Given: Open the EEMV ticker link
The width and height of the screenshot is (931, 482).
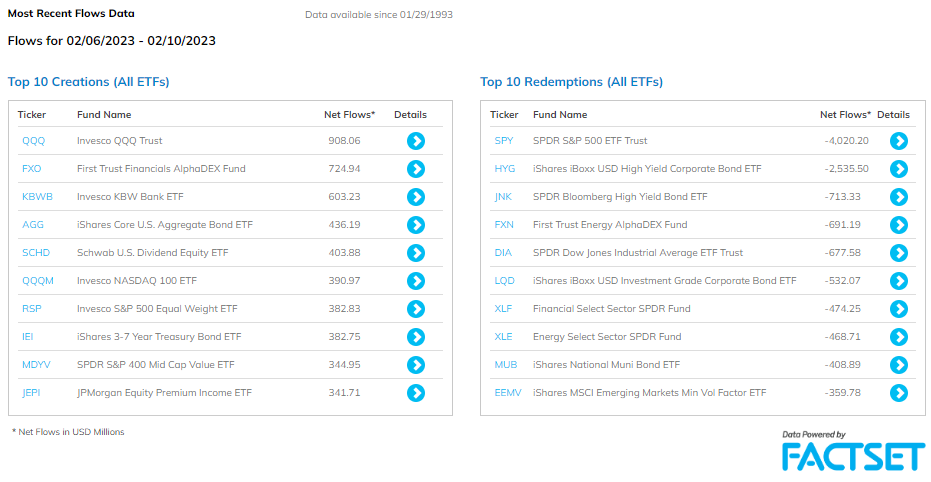Looking at the screenshot, I should (508, 392).
